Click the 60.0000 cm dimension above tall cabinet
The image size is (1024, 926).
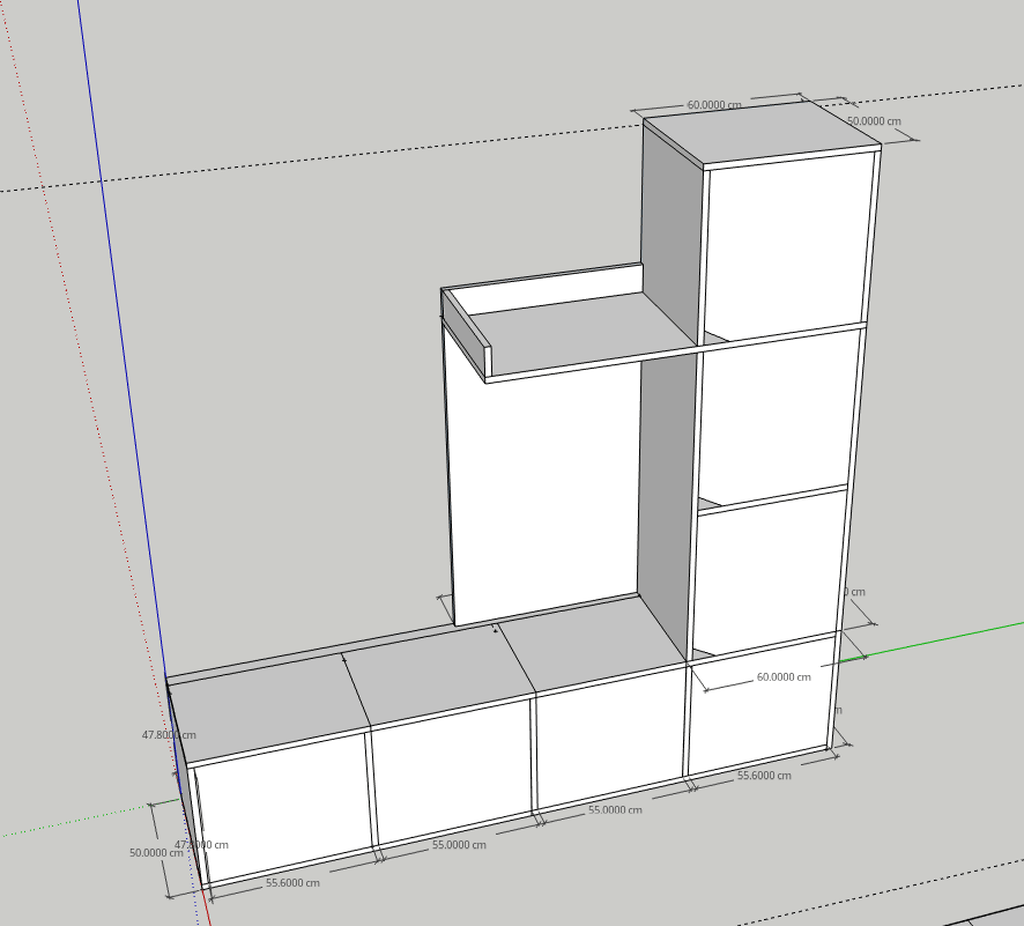[714, 105]
